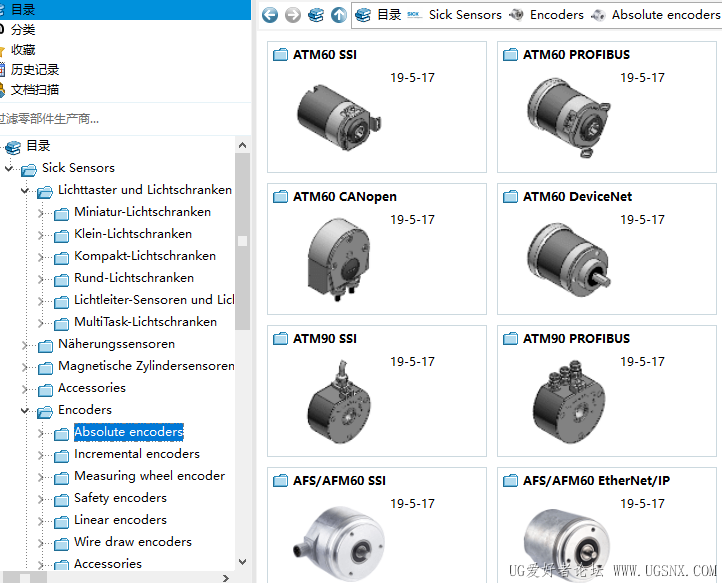This screenshot has height=583, width=722.
Task: Click the Wire draw encoders folder icon
Action: point(61,544)
